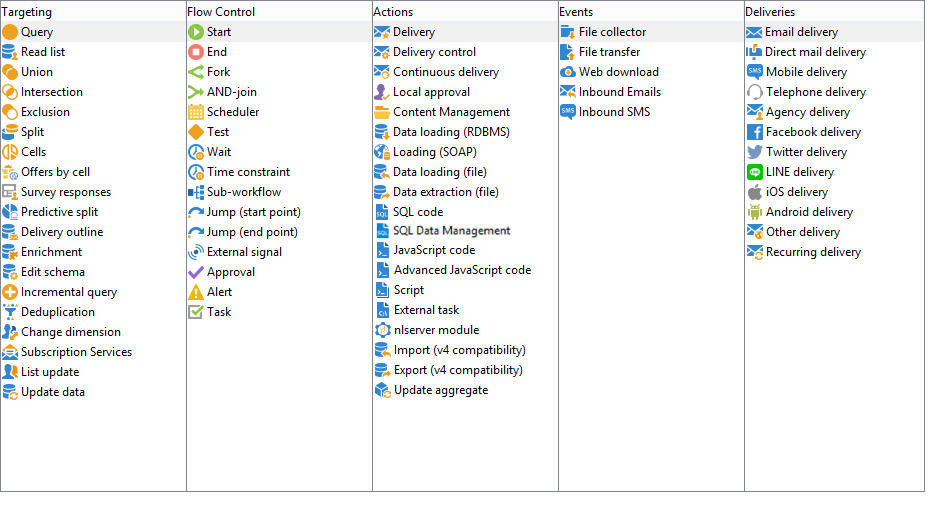Select the Task checkbox icon

point(196,312)
